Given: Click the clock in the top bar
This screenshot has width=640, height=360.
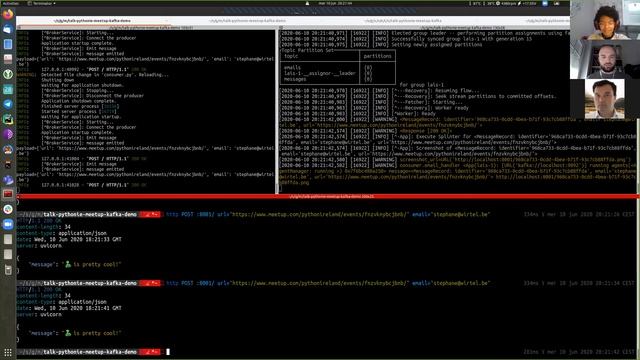Looking at the screenshot, I should pos(335,3).
